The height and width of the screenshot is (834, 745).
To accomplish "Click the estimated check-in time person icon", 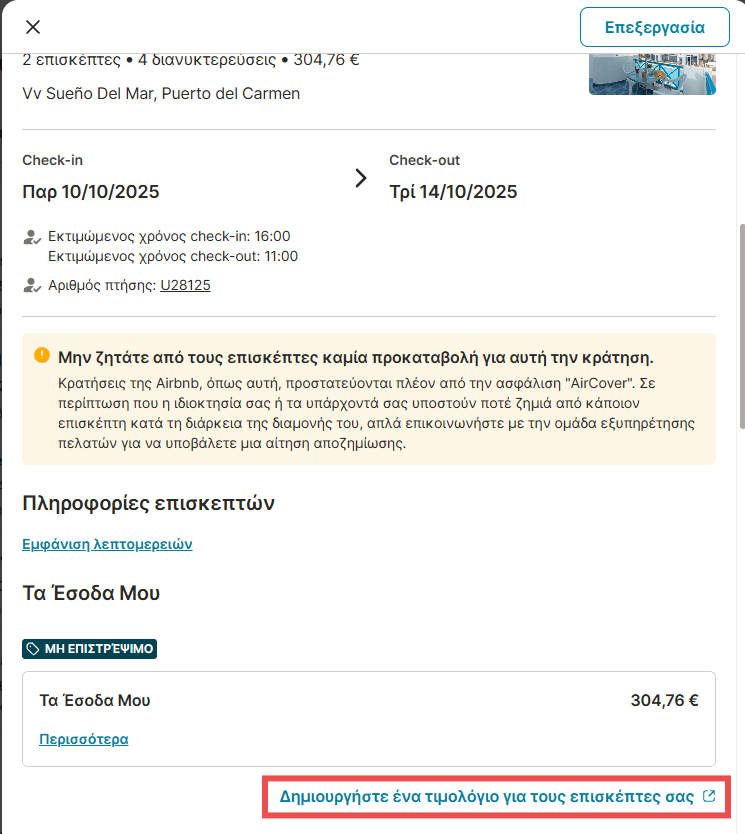I will (31, 238).
